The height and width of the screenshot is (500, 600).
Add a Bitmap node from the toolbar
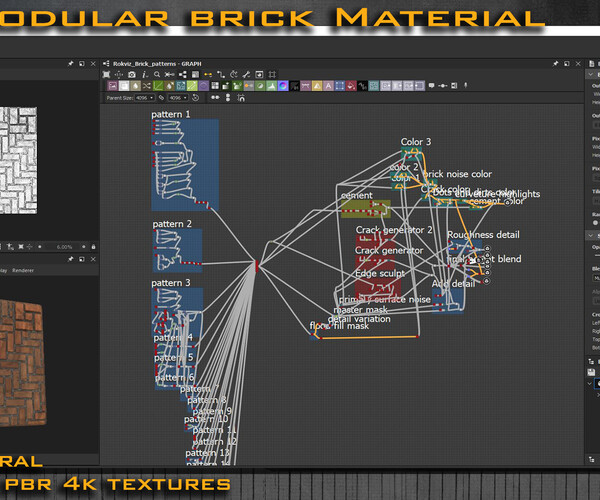click(112, 86)
